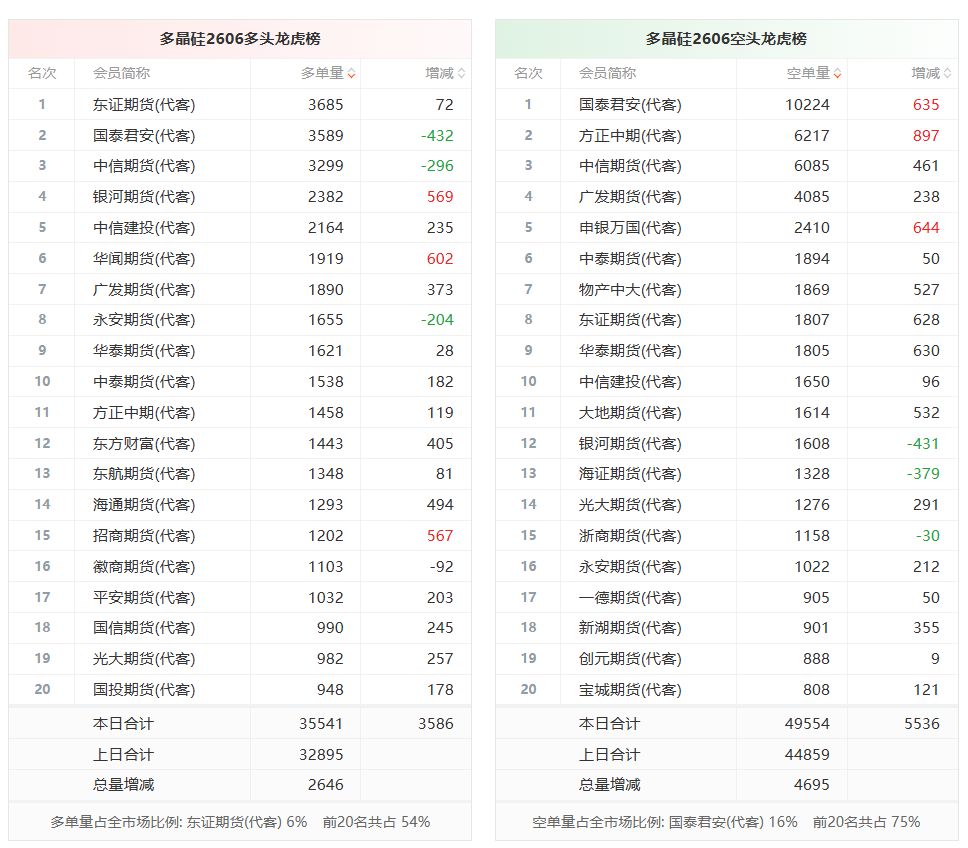Click 永安期货(代客) in long table
This screenshot has width=968, height=848.
(x=144, y=320)
